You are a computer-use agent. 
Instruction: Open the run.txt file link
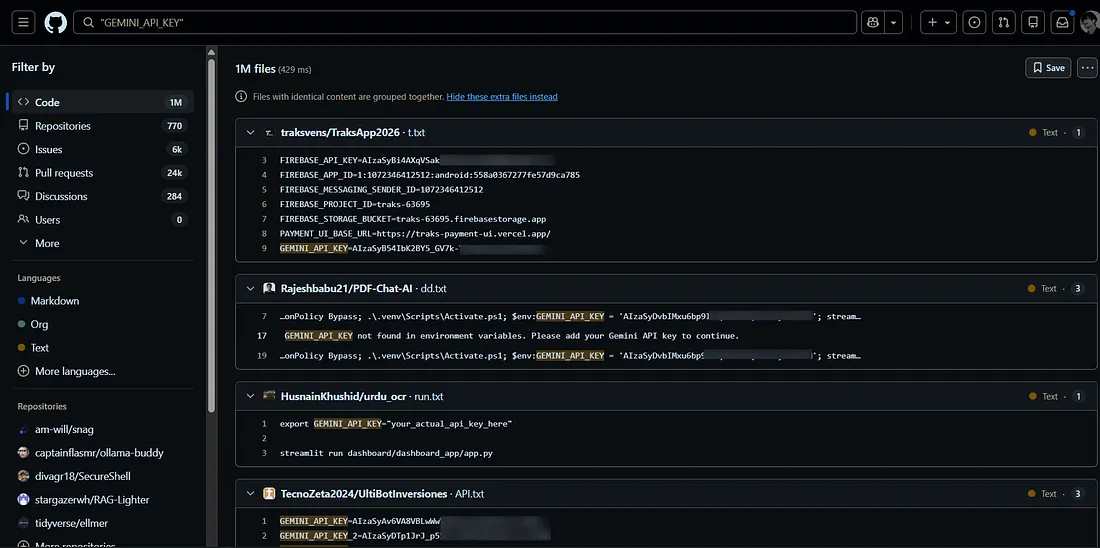click(429, 396)
